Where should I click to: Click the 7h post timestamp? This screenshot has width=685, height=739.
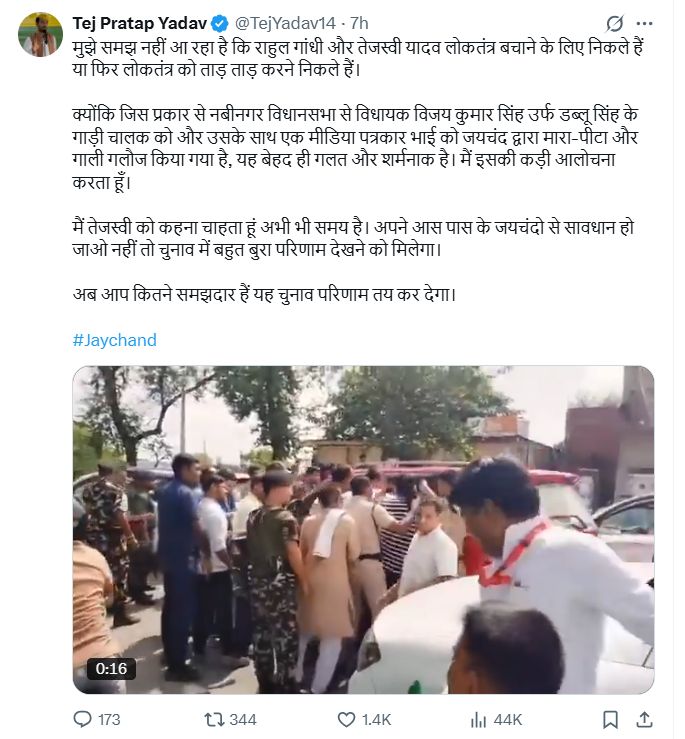click(x=359, y=23)
